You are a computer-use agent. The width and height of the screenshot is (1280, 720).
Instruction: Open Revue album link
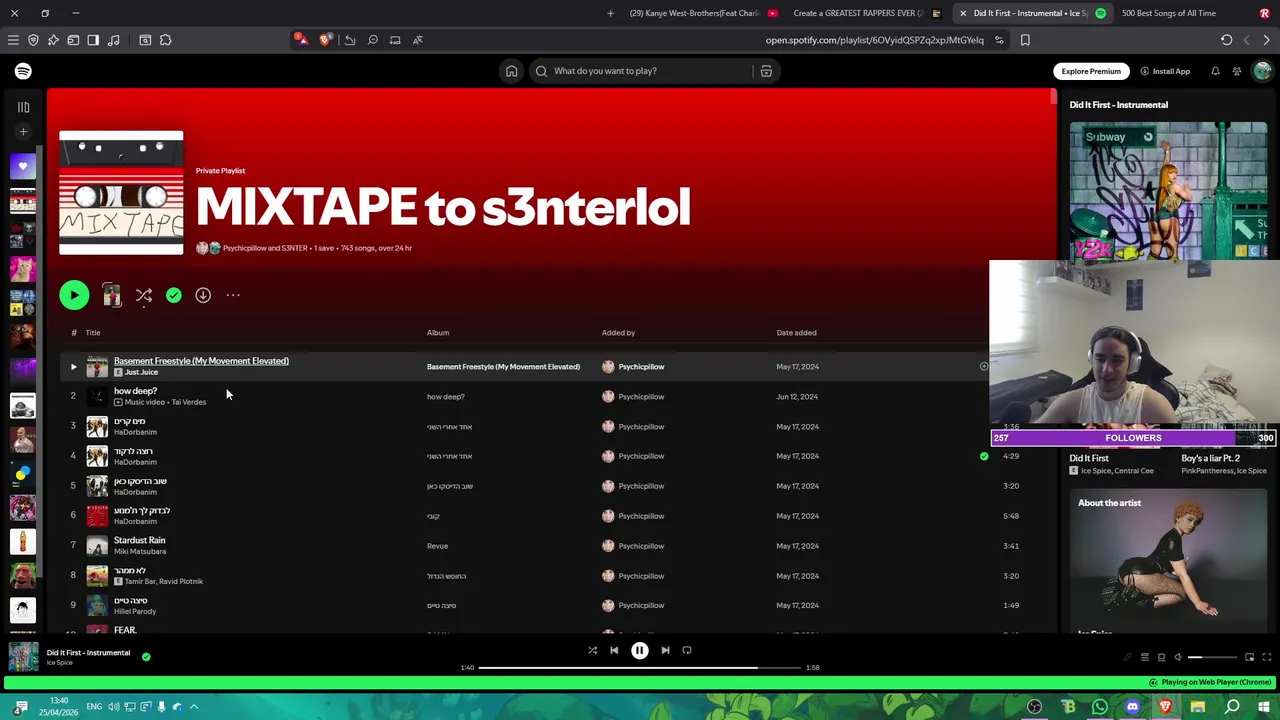(437, 546)
